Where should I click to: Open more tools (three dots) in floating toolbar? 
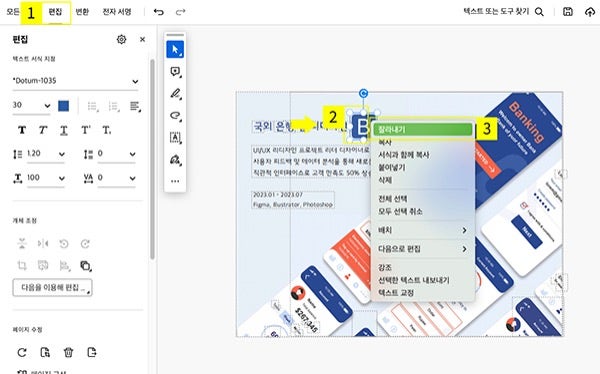click(175, 181)
